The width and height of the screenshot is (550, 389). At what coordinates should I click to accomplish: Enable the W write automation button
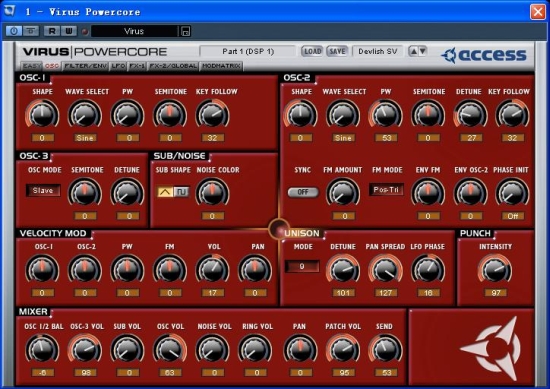pos(69,31)
